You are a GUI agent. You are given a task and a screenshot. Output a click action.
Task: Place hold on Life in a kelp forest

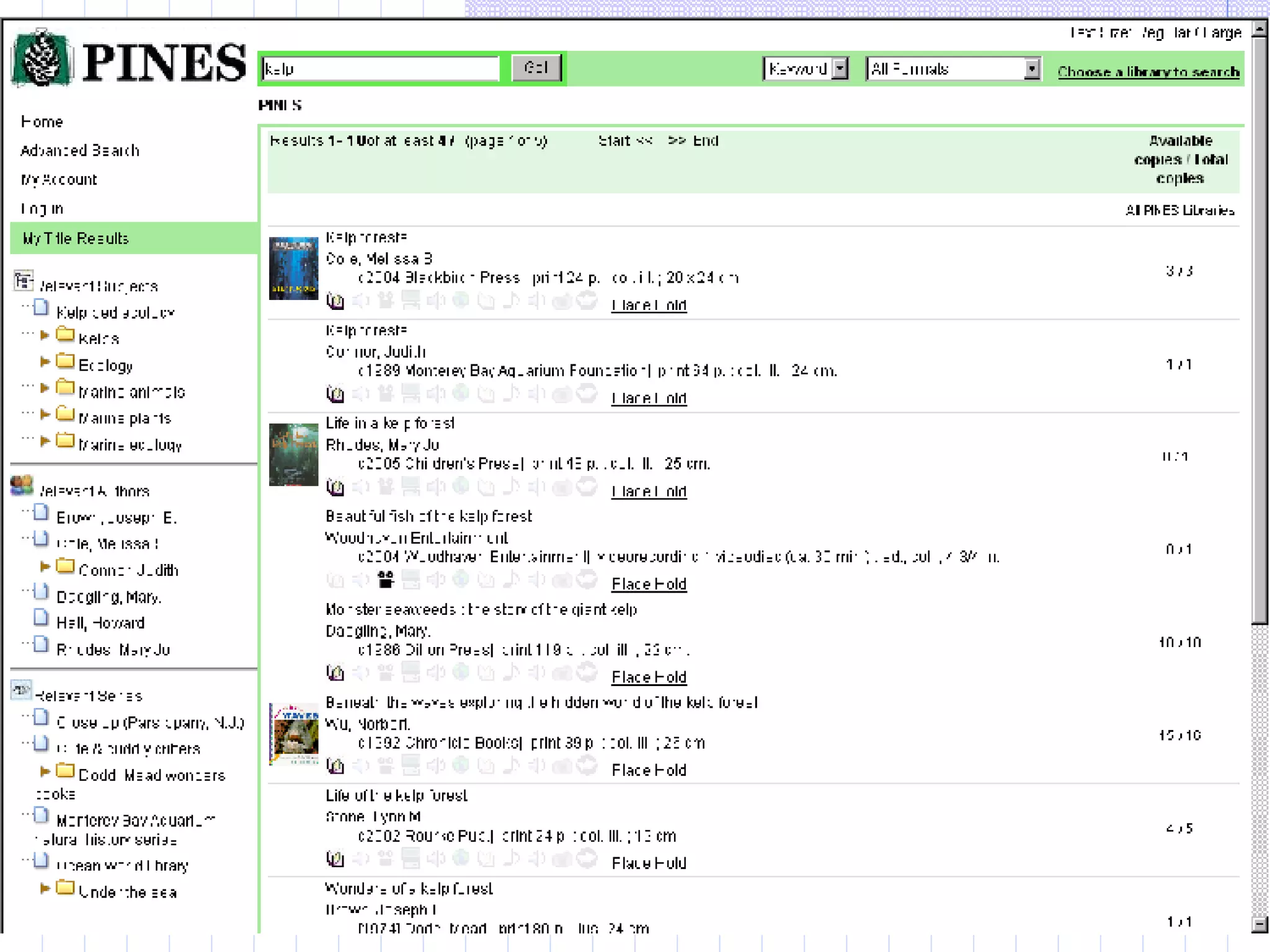tap(649, 491)
